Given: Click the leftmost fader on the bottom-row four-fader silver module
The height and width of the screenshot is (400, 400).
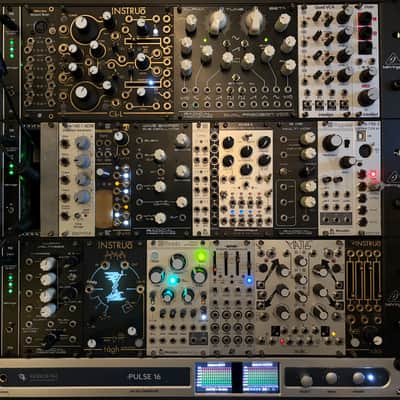Looking at the screenshot, I should (x=215, y=263).
